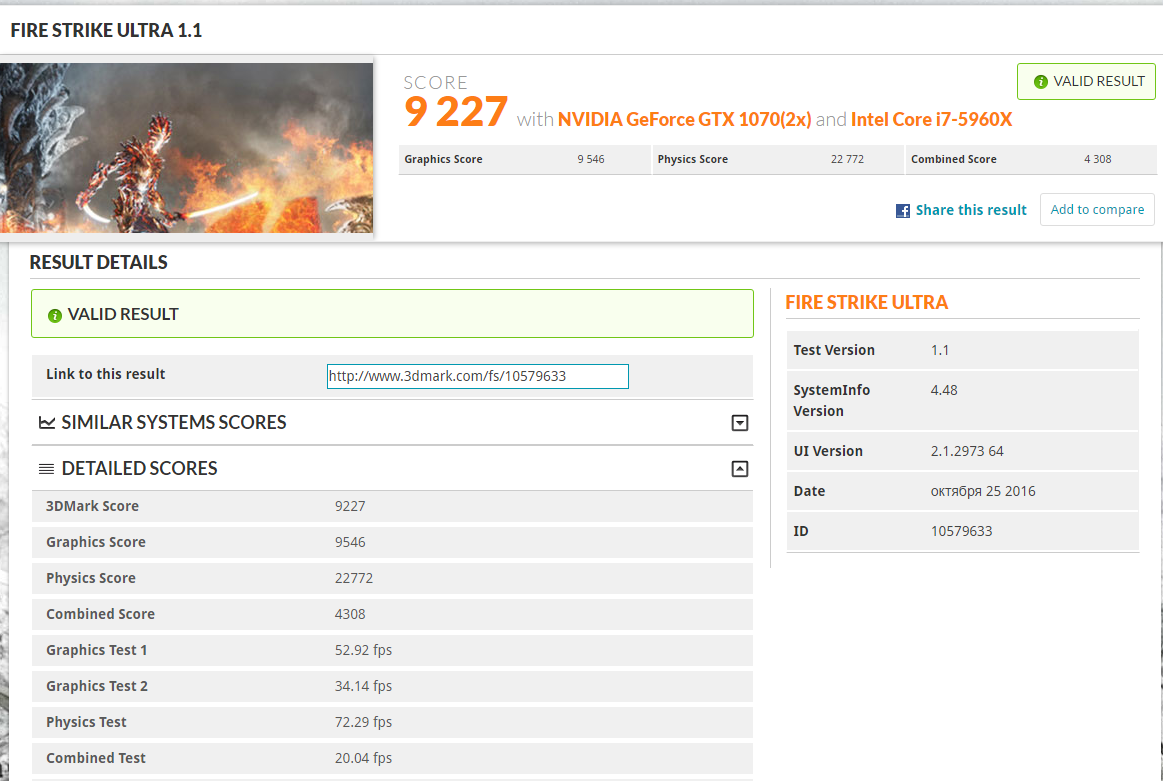Screen dimensions: 1163x781
Task: Click the Test Version value 1.1
Action: [x=940, y=350]
